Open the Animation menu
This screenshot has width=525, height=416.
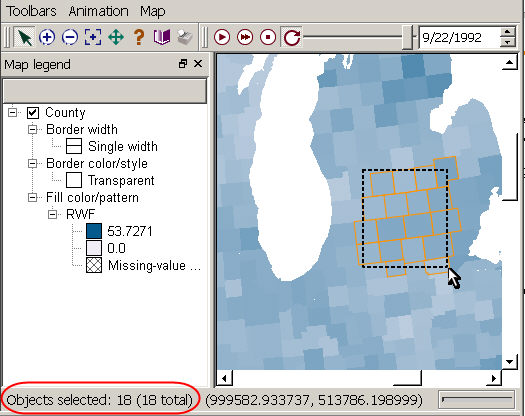98,11
